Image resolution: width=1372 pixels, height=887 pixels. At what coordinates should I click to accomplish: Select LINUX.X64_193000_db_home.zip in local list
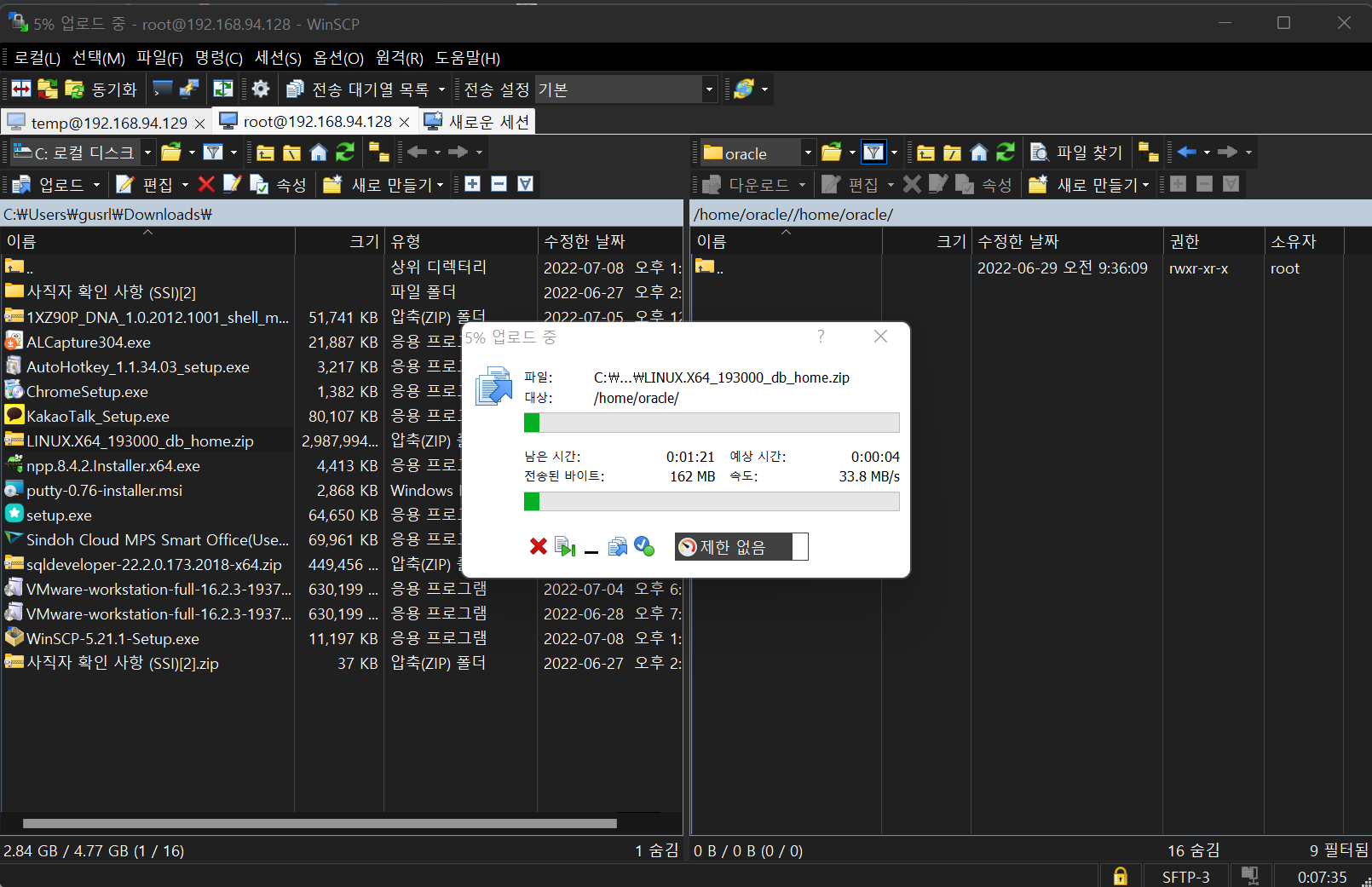tap(141, 441)
